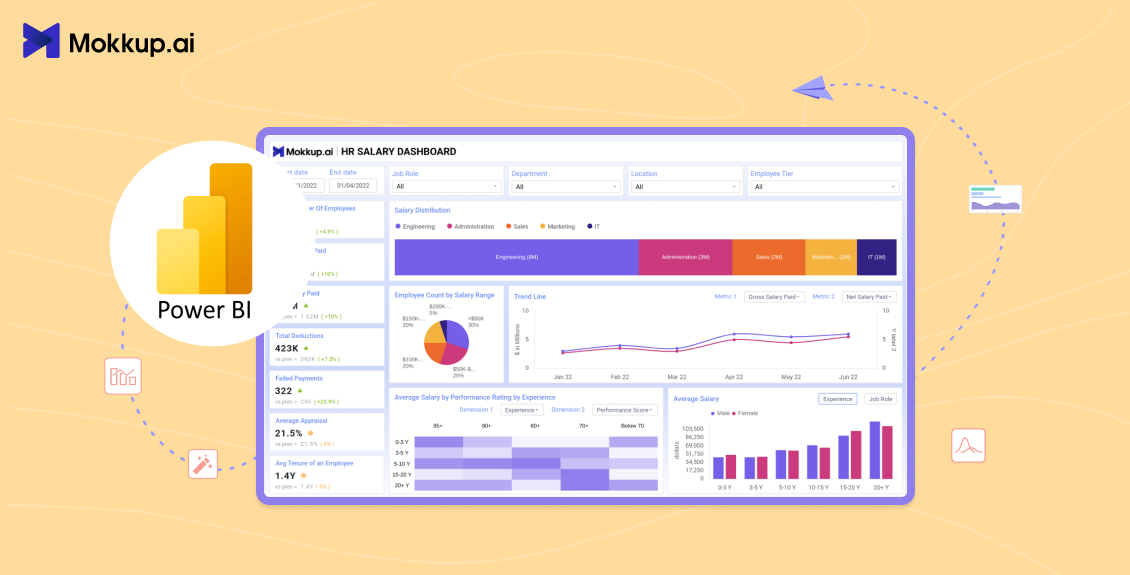Click the HR SALARY DASHBOARD title
Image resolution: width=1130 pixels, height=575 pixels.
pos(399,151)
